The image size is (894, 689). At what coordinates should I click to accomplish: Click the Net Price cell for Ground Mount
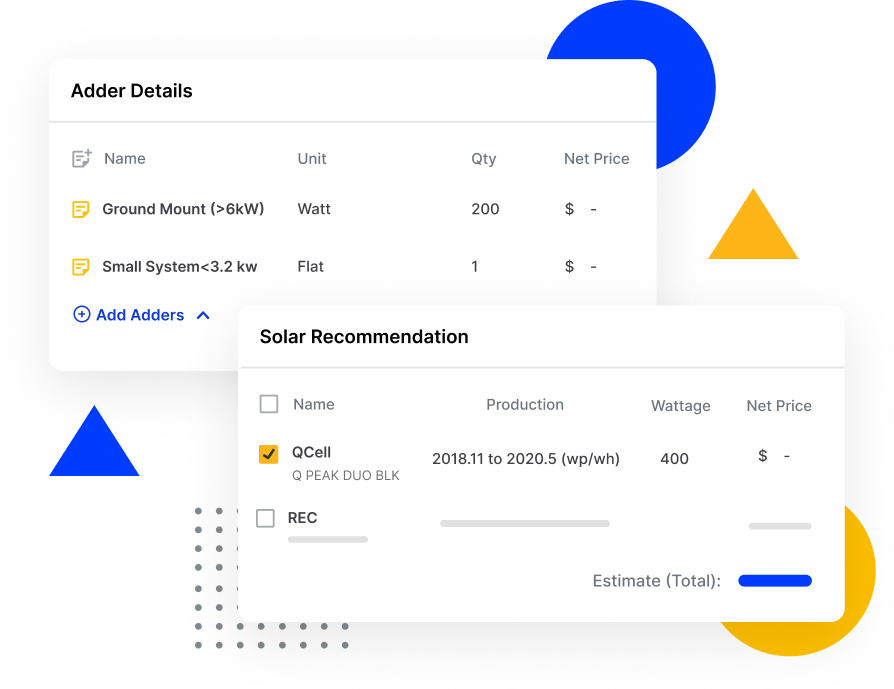(580, 209)
